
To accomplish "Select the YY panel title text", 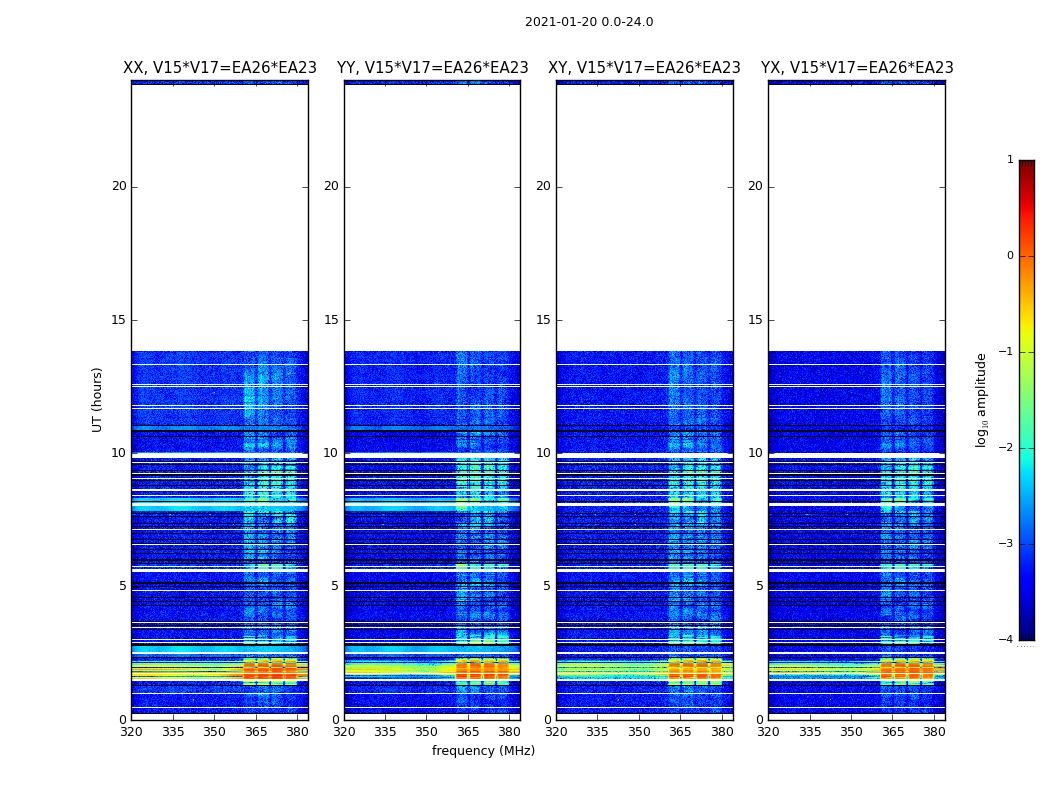I will point(432,68).
